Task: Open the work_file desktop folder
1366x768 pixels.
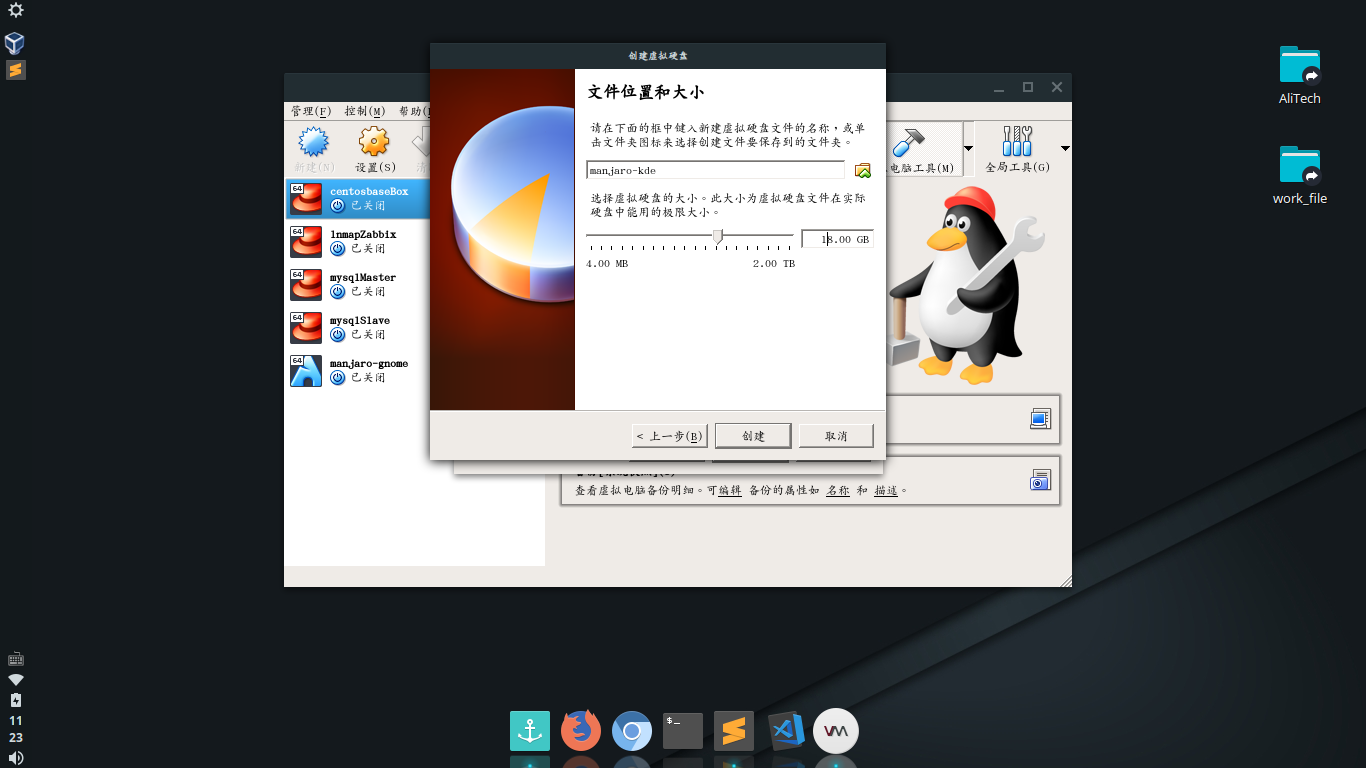Action: (1300, 175)
